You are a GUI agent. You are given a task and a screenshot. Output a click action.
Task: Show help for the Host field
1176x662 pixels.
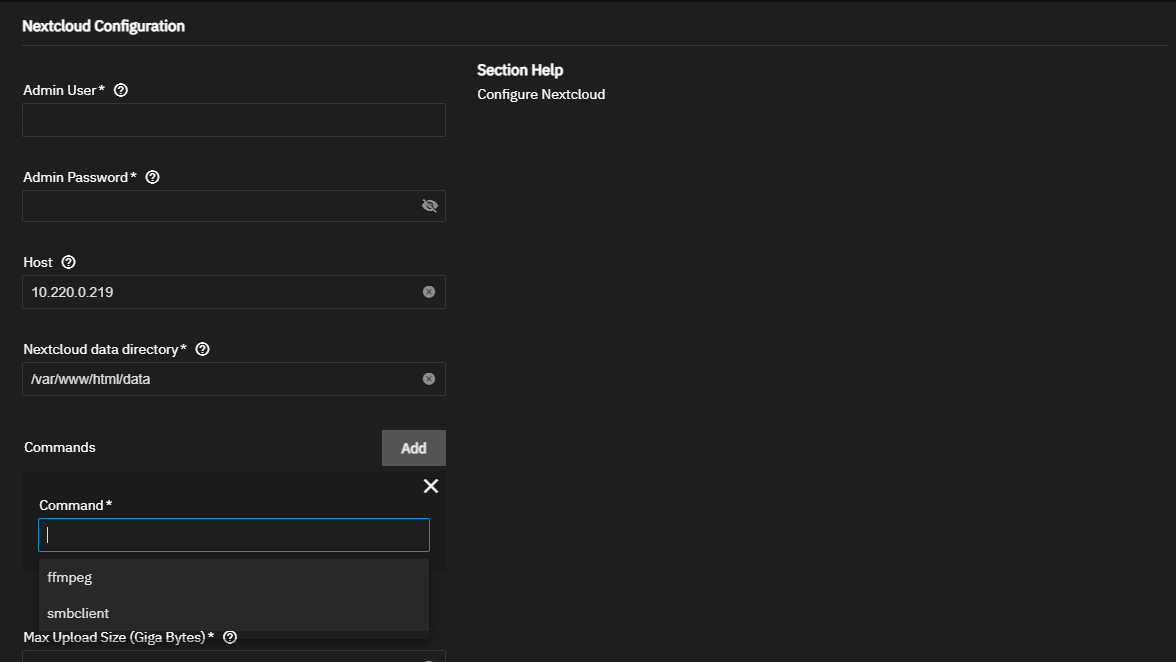coord(68,262)
